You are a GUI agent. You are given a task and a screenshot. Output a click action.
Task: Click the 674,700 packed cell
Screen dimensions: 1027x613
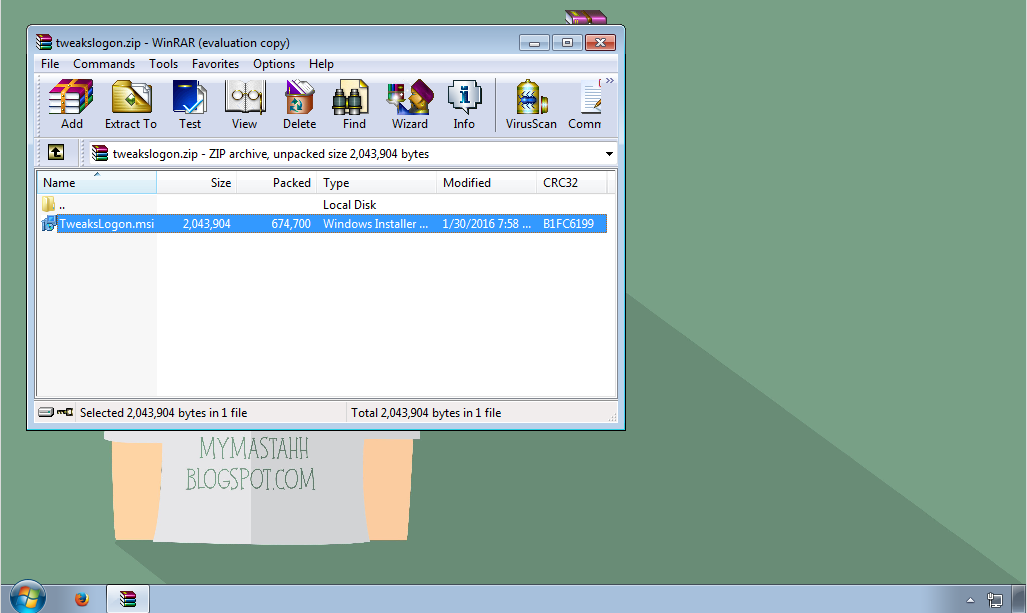click(291, 224)
